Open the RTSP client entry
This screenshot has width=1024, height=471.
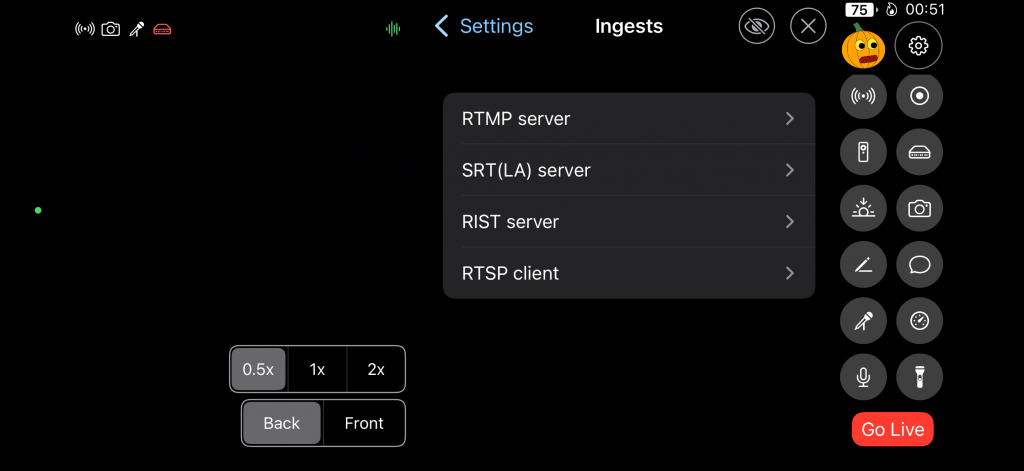pos(628,273)
